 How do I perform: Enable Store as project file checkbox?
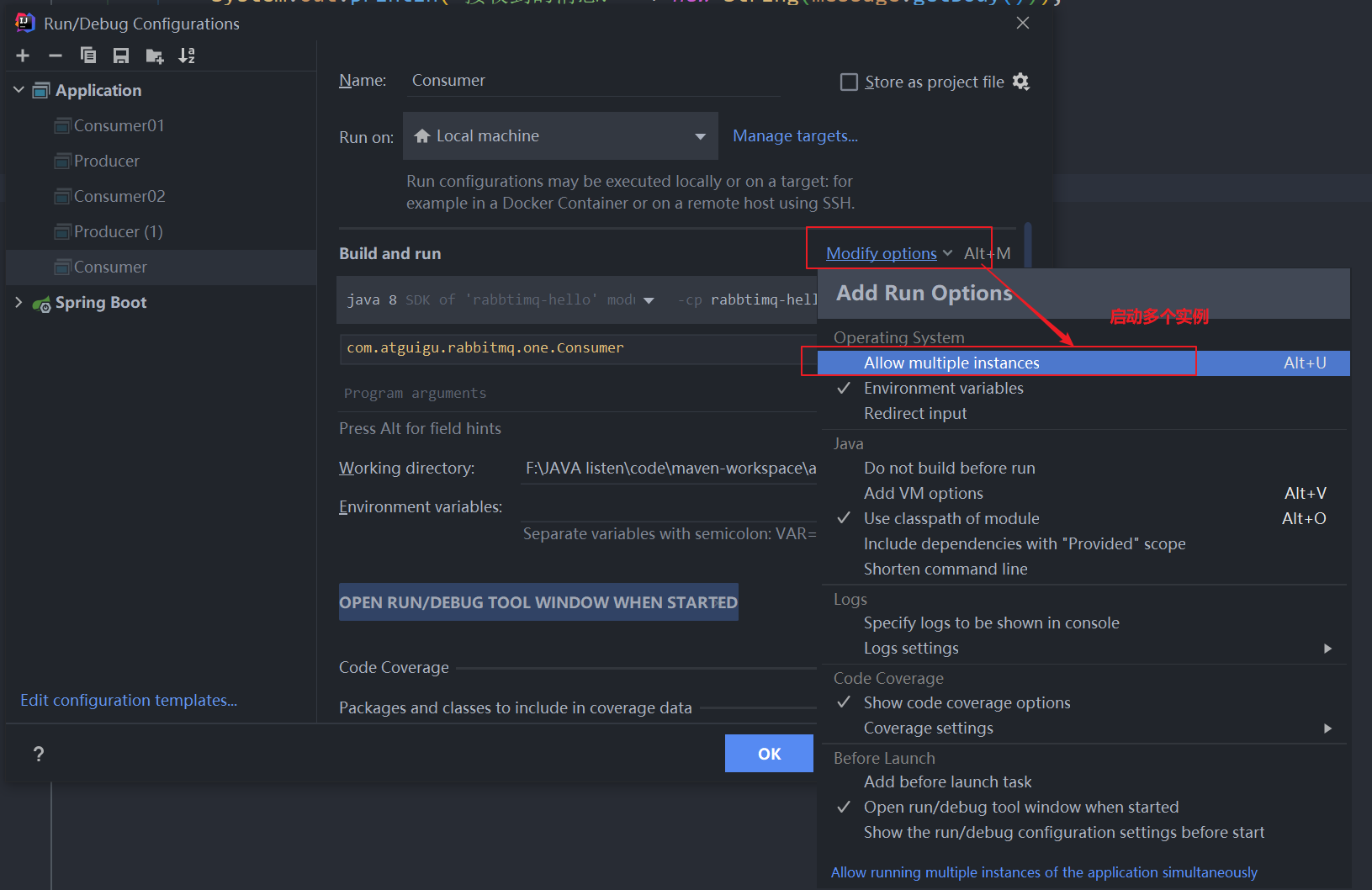[850, 82]
